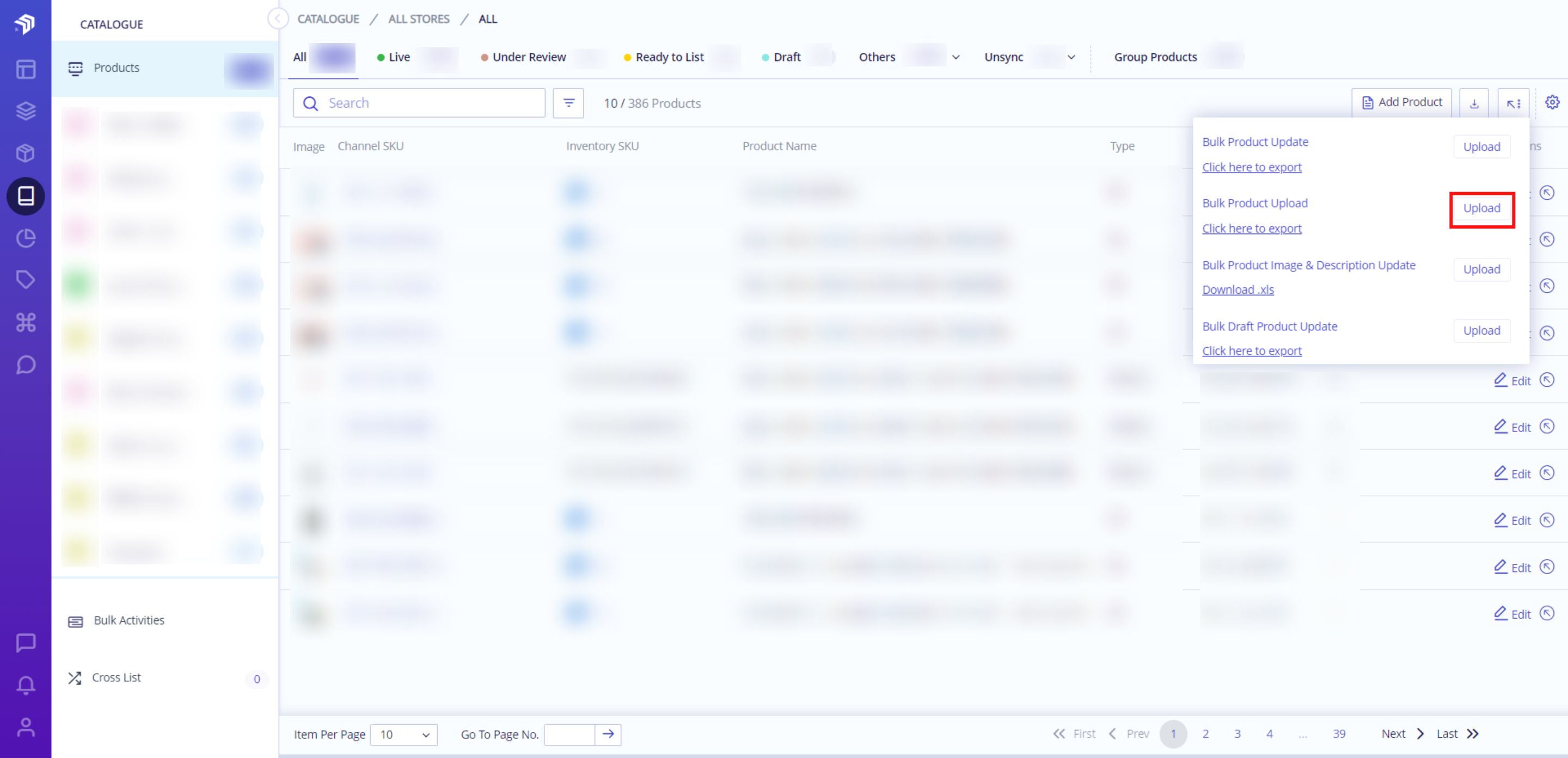Click the go-to-page arrow button

pos(608,734)
